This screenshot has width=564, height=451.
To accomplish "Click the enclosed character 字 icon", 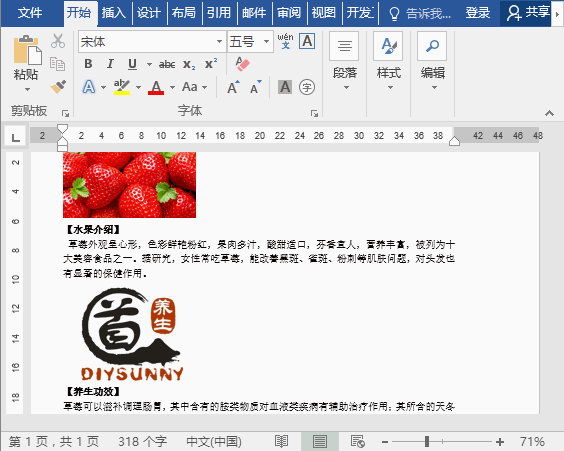I will pyautogui.click(x=307, y=87).
